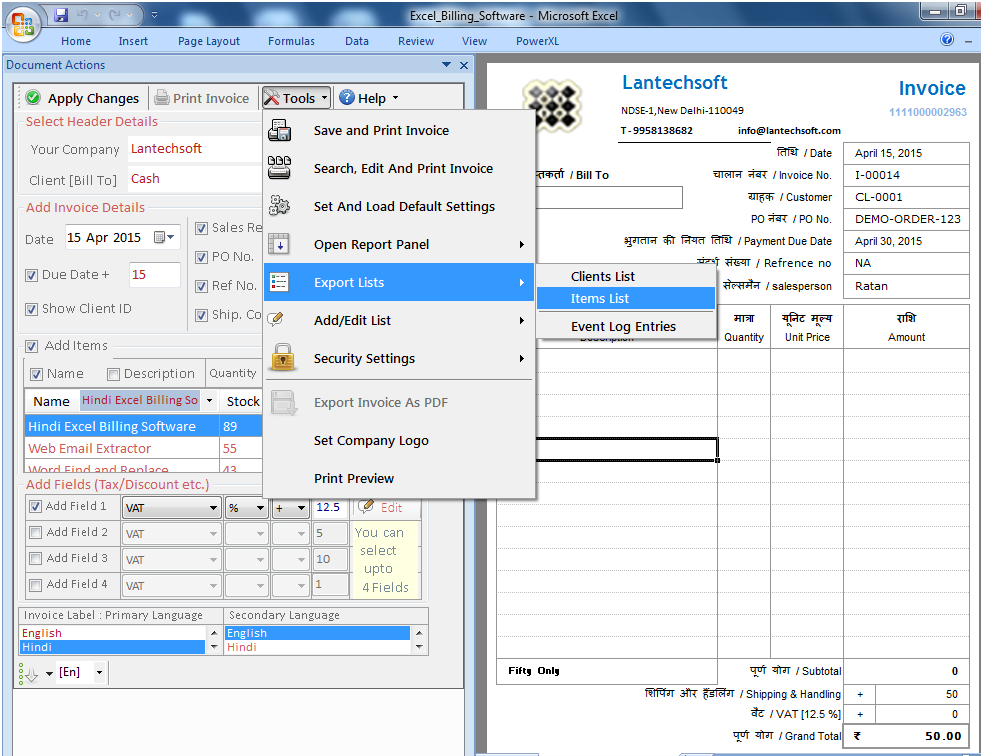Select Hindi in Secondary Language list
The height and width of the screenshot is (756, 981).
317,647
